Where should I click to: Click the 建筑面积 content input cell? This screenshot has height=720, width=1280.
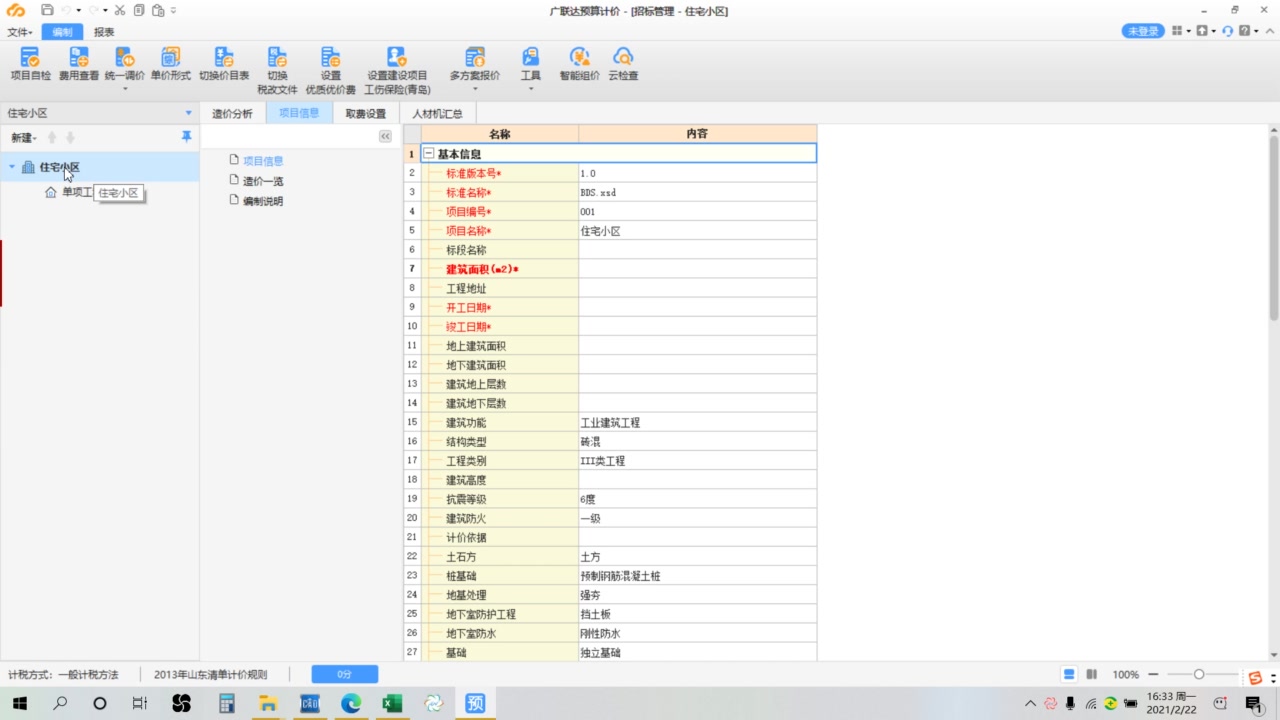click(697, 269)
